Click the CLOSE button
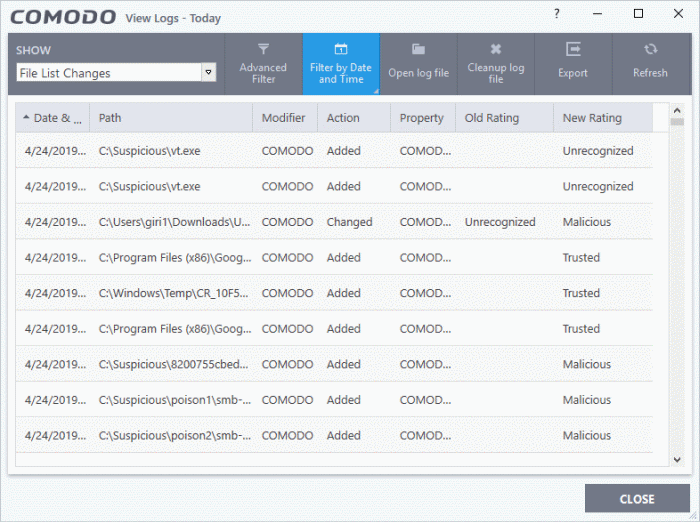Viewport: 700px width, 522px height. click(x=637, y=499)
